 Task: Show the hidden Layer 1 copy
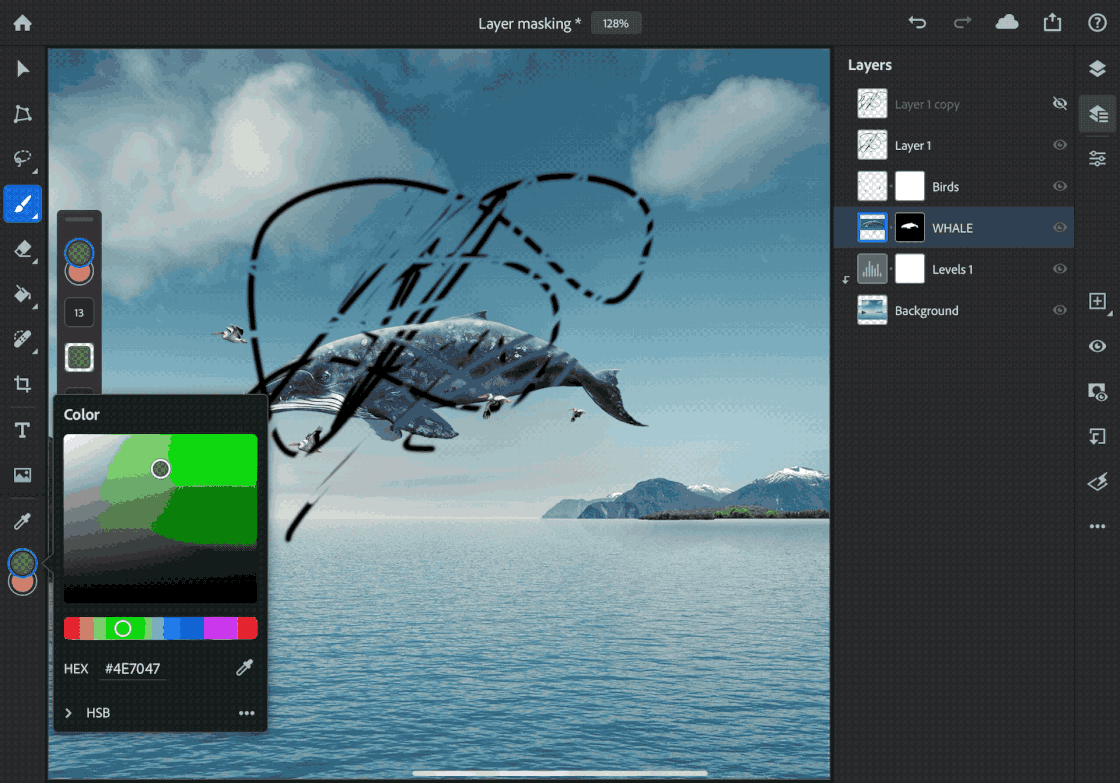[x=1059, y=103]
